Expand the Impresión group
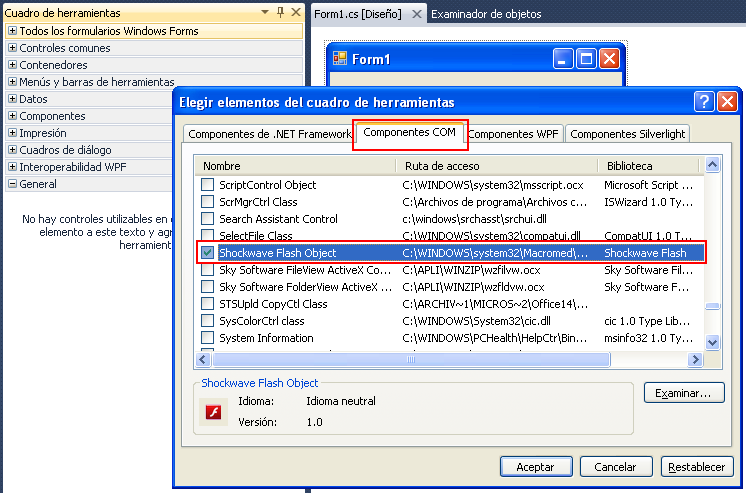 [13, 133]
